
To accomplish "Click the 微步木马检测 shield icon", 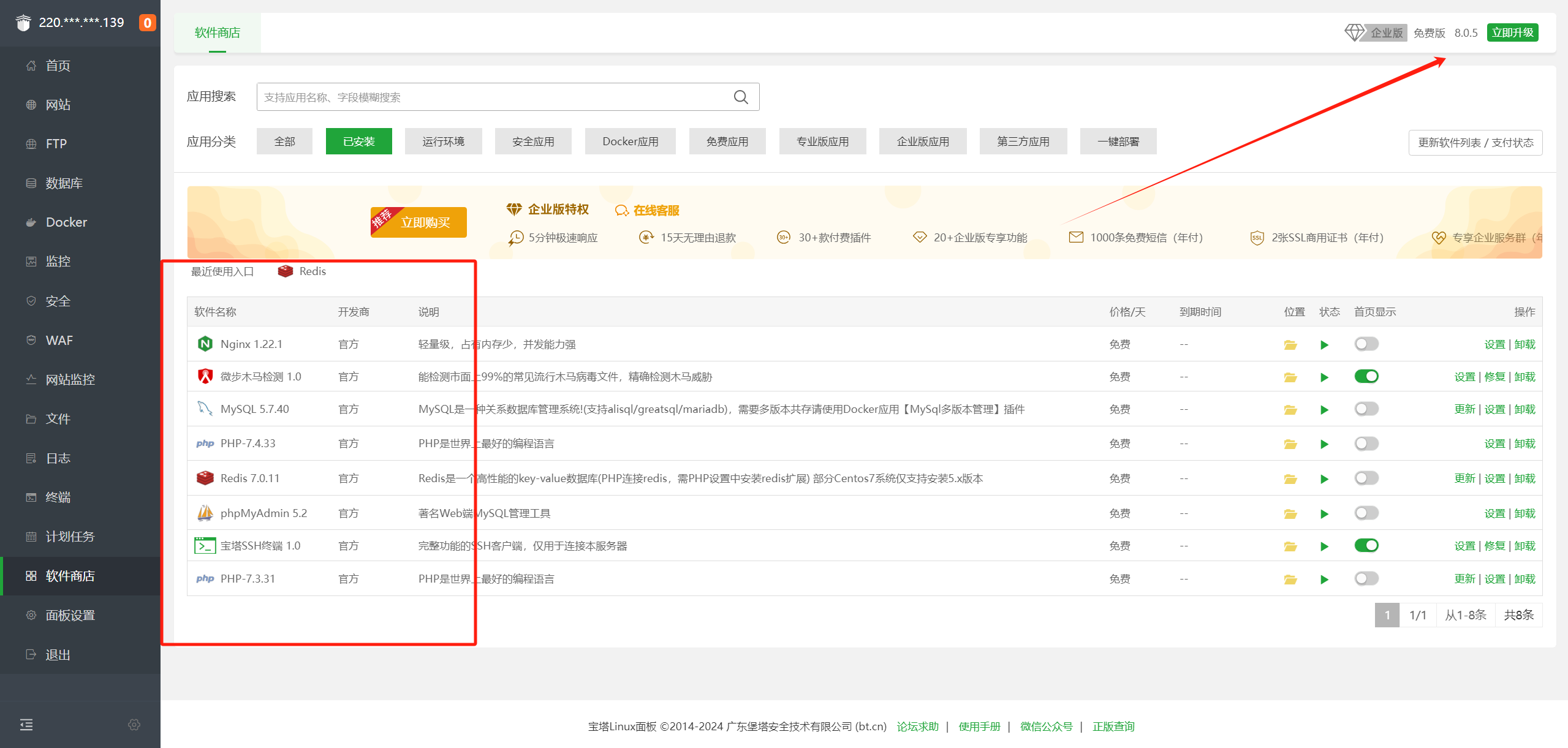I will pos(205,376).
